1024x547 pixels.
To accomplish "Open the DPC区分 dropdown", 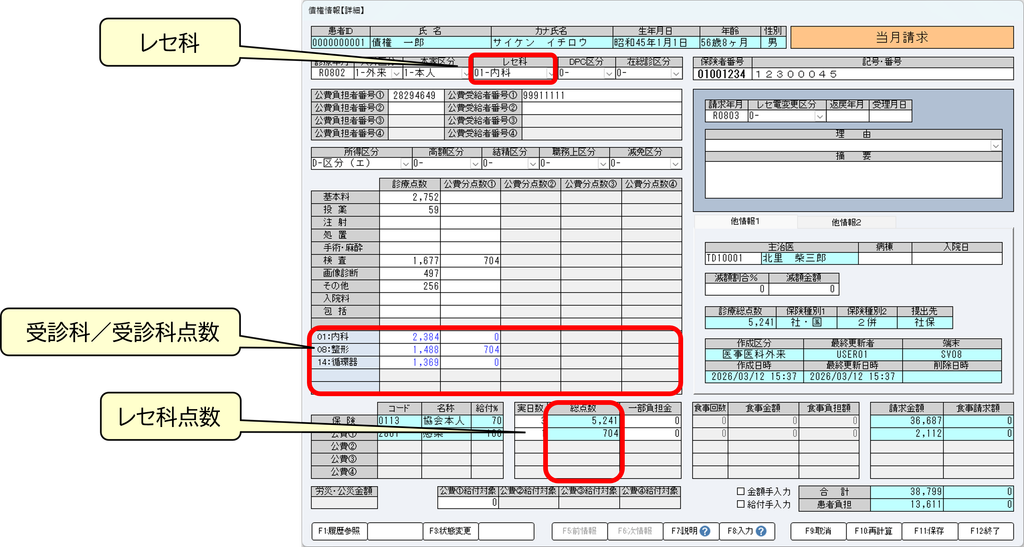I will pyautogui.click(x=609, y=74).
